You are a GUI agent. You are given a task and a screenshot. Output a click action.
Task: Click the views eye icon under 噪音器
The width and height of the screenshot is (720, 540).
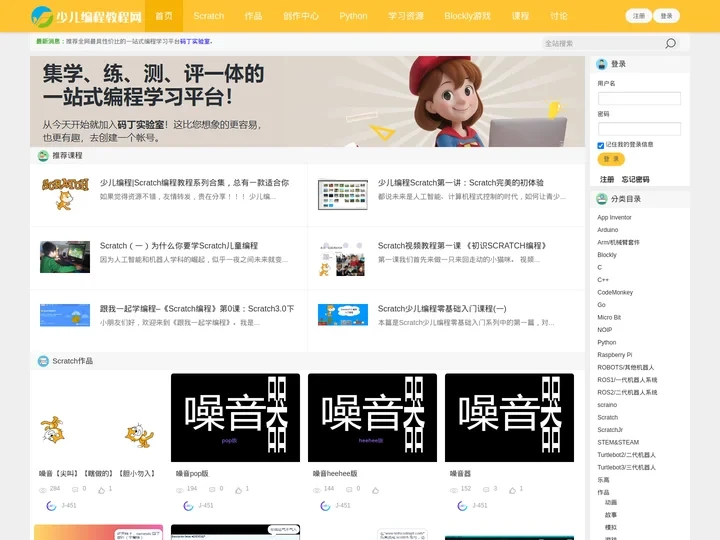pyautogui.click(x=454, y=490)
